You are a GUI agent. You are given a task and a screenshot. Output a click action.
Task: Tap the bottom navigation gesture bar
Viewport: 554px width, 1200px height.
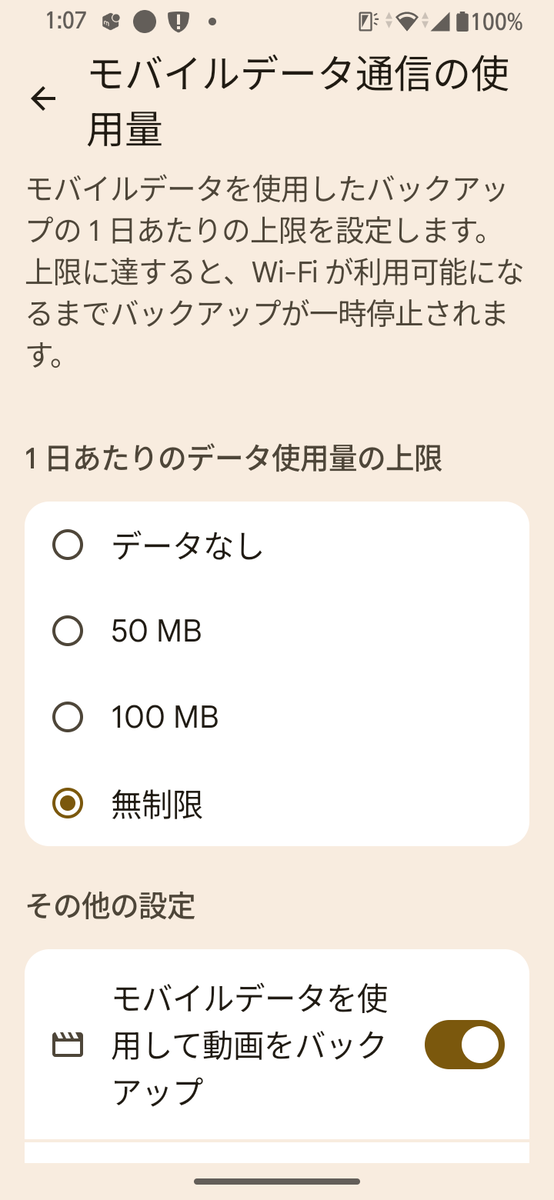(x=277, y=1181)
